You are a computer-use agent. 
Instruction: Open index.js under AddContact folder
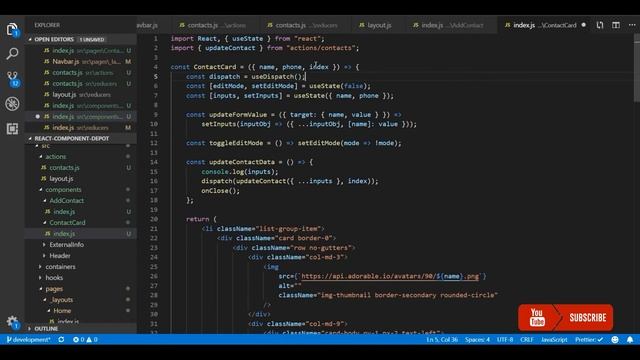tap(80, 211)
